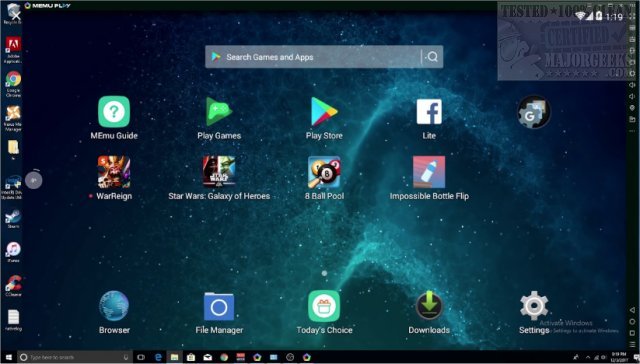This screenshot has width=640, height=364.
Task: Open MEmu settings gear in sidebar
Action: point(632,73)
